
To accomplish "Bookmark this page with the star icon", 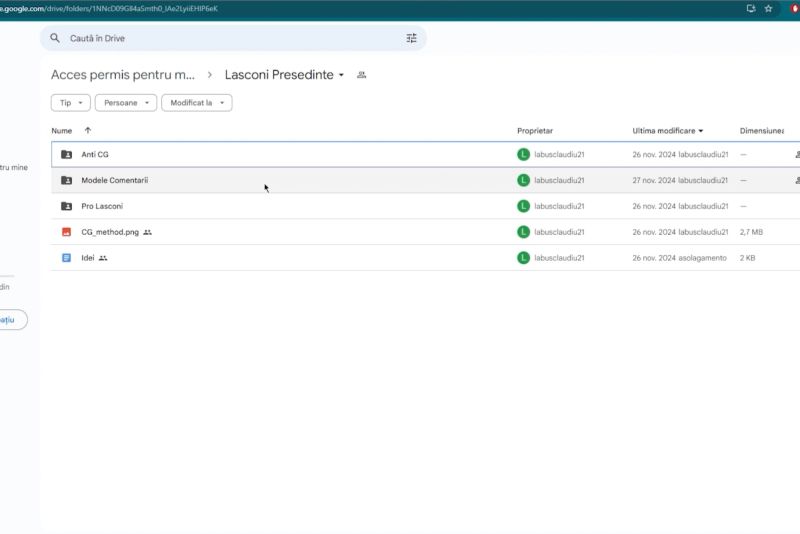I will pyautogui.click(x=768, y=8).
